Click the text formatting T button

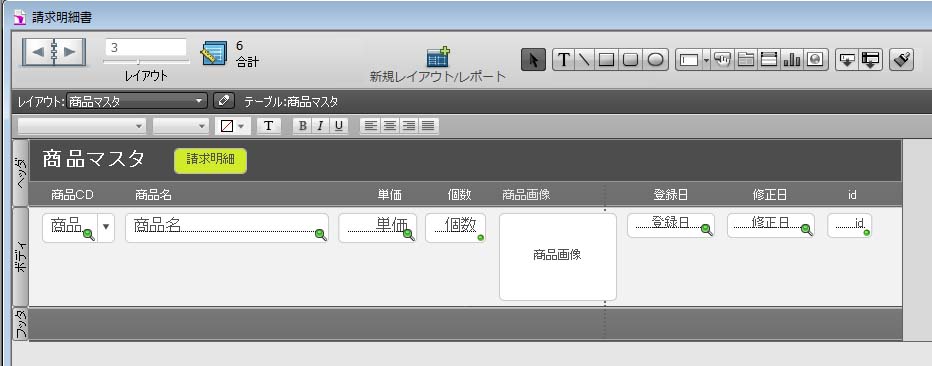(269, 126)
